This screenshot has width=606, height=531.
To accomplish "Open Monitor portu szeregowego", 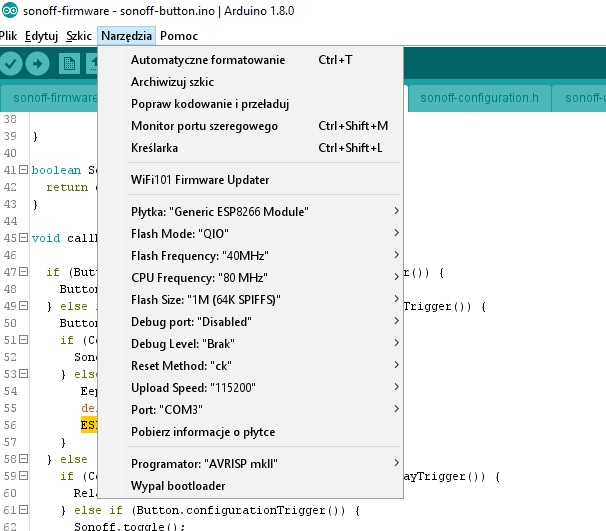I will [x=250, y=126].
